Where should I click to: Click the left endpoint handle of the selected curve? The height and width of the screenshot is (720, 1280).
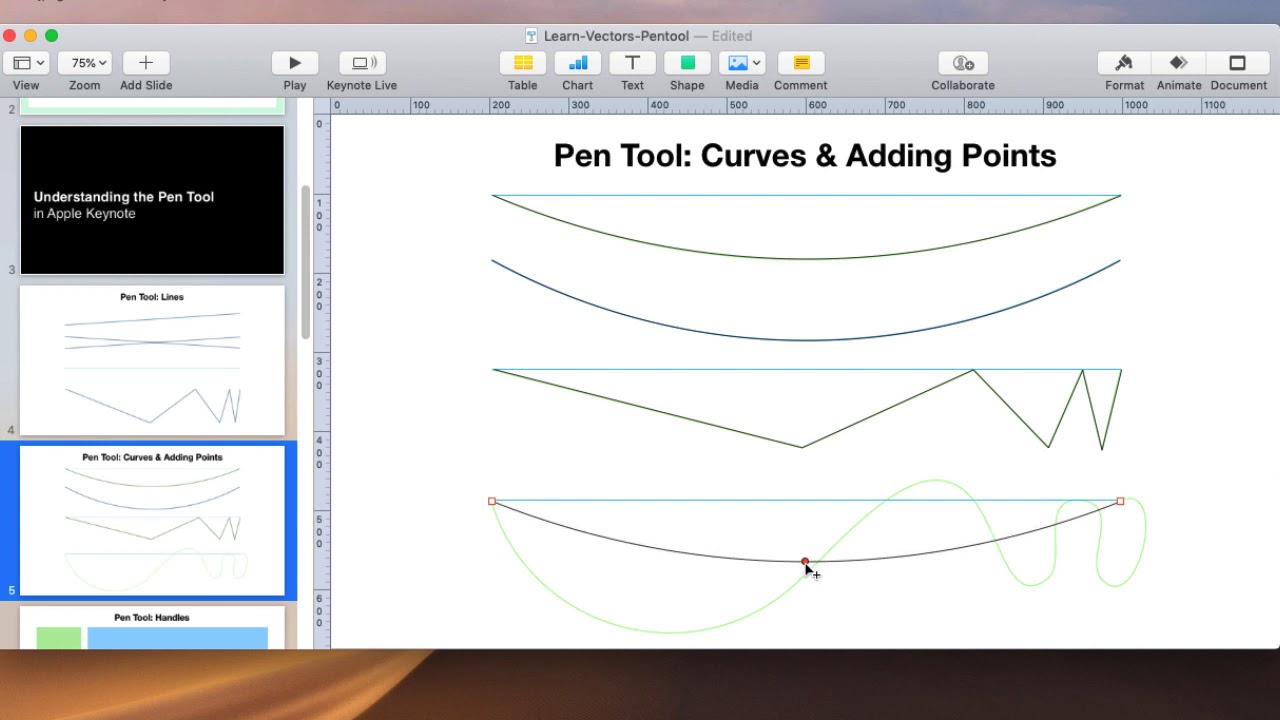[492, 501]
